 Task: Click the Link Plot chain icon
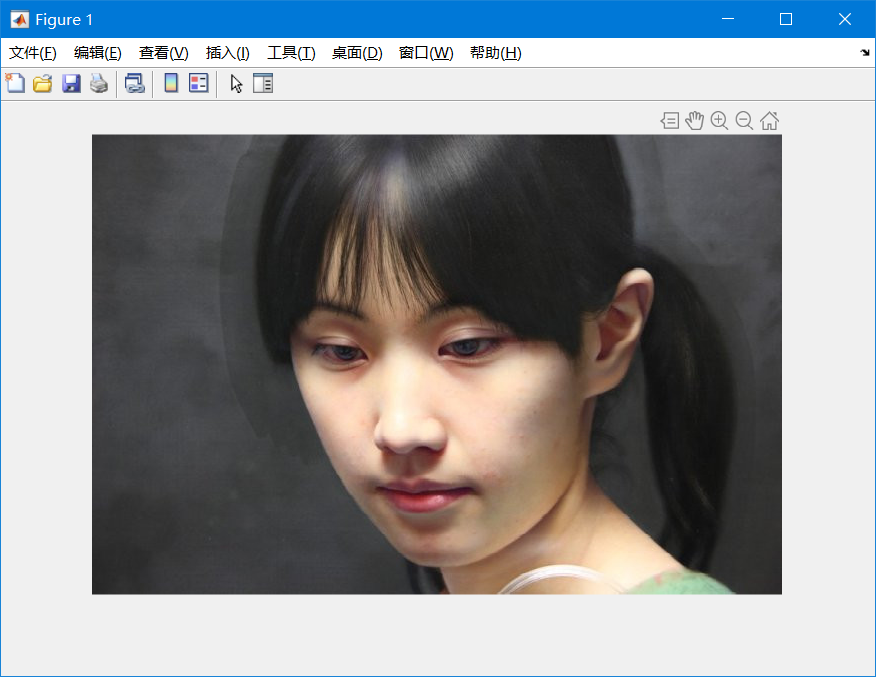pos(134,83)
